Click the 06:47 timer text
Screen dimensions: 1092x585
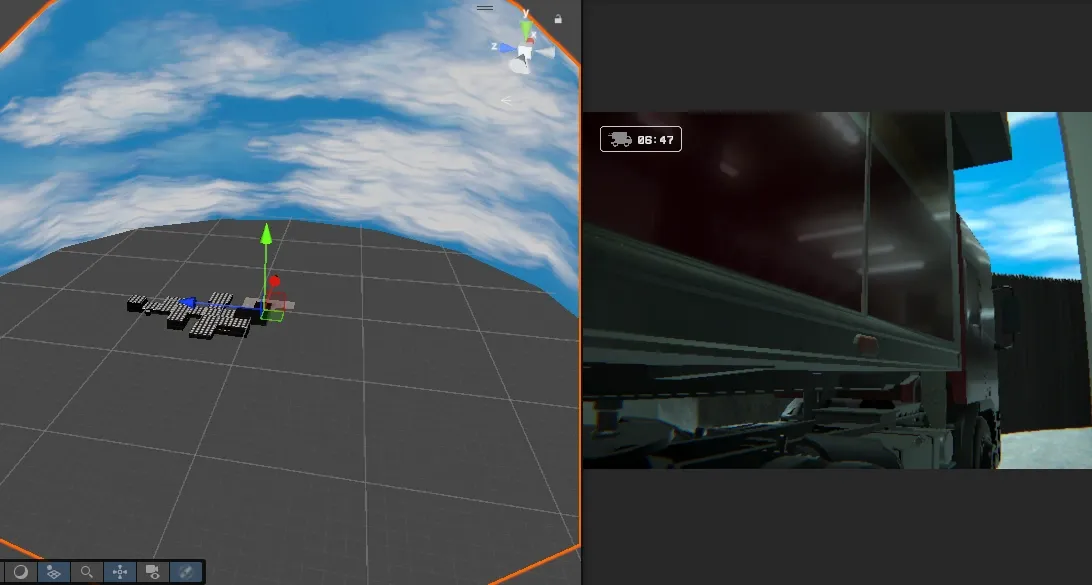pyautogui.click(x=655, y=140)
